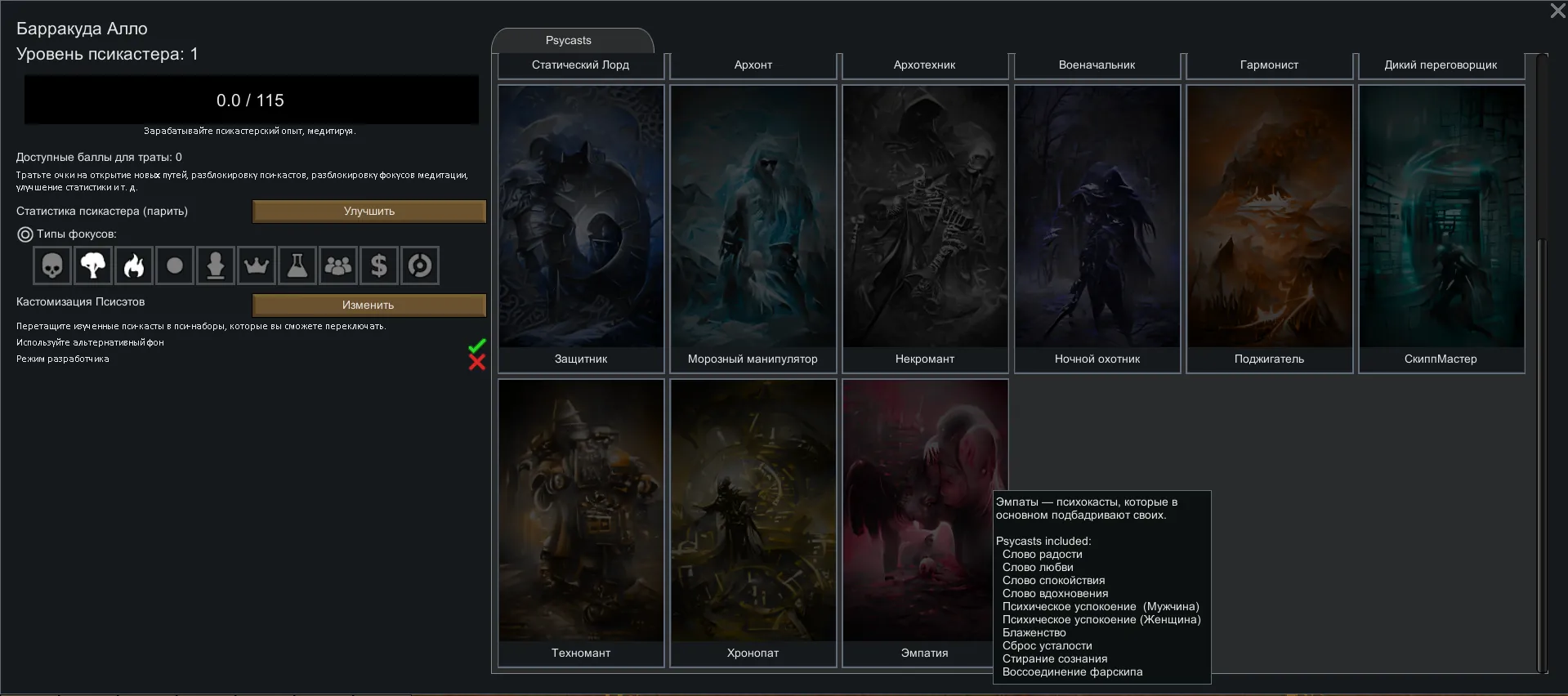Disable the alternative background green checkmark

[477, 346]
